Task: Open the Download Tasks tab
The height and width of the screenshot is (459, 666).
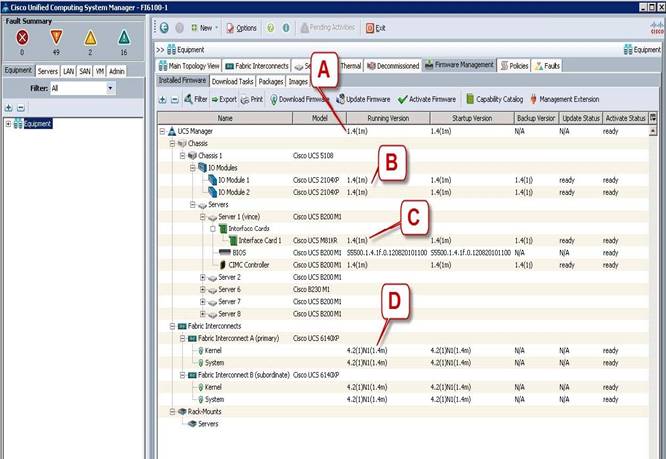Action: pos(232,81)
